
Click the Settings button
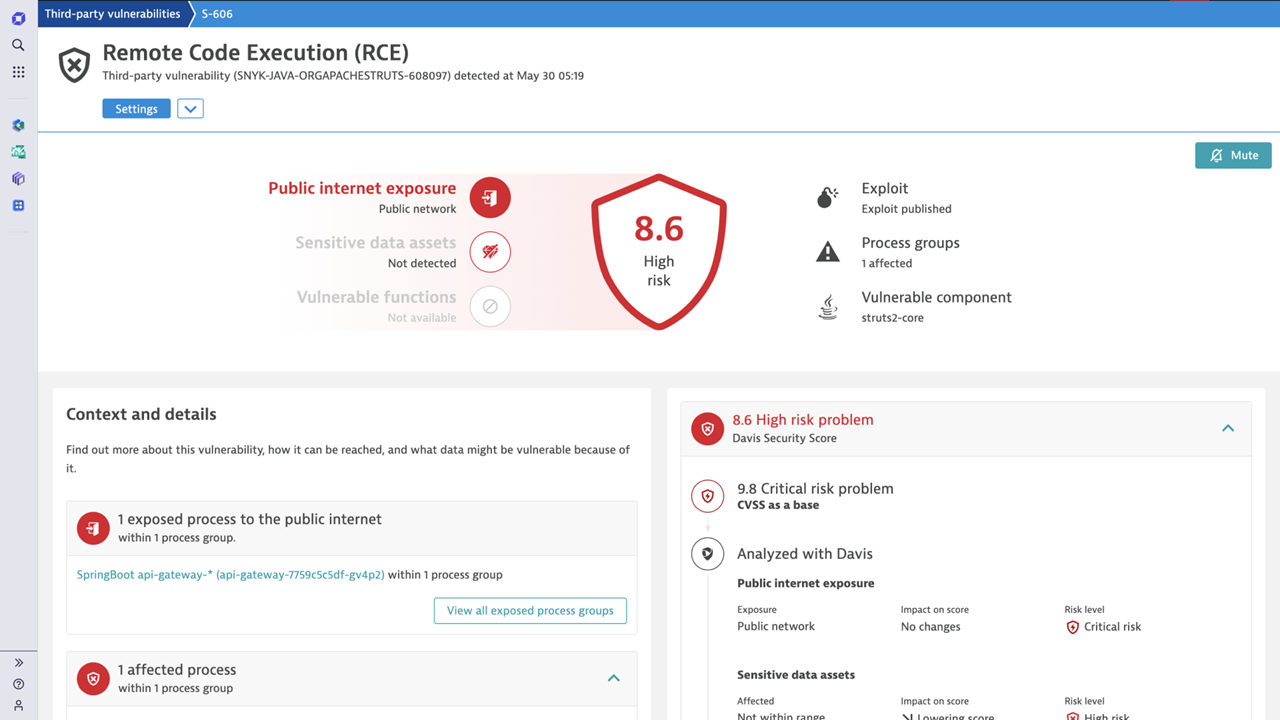pyautogui.click(x=136, y=109)
